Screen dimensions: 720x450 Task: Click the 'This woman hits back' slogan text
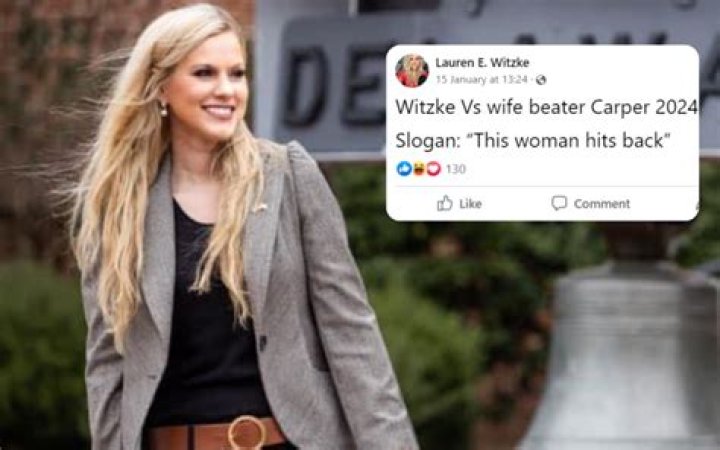click(568, 140)
